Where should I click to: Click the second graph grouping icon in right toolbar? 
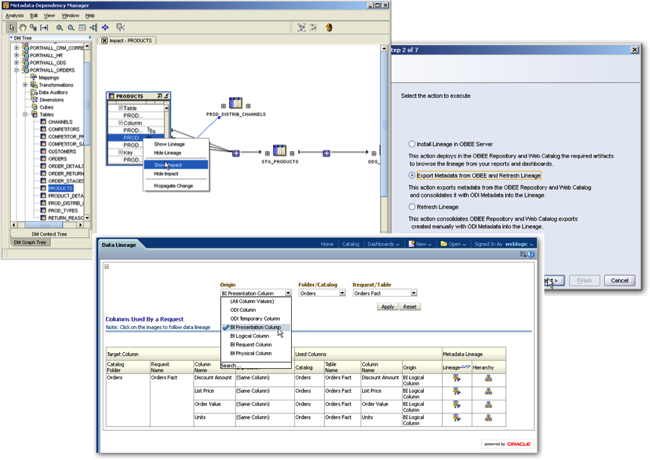pyautogui.click(x=313, y=28)
